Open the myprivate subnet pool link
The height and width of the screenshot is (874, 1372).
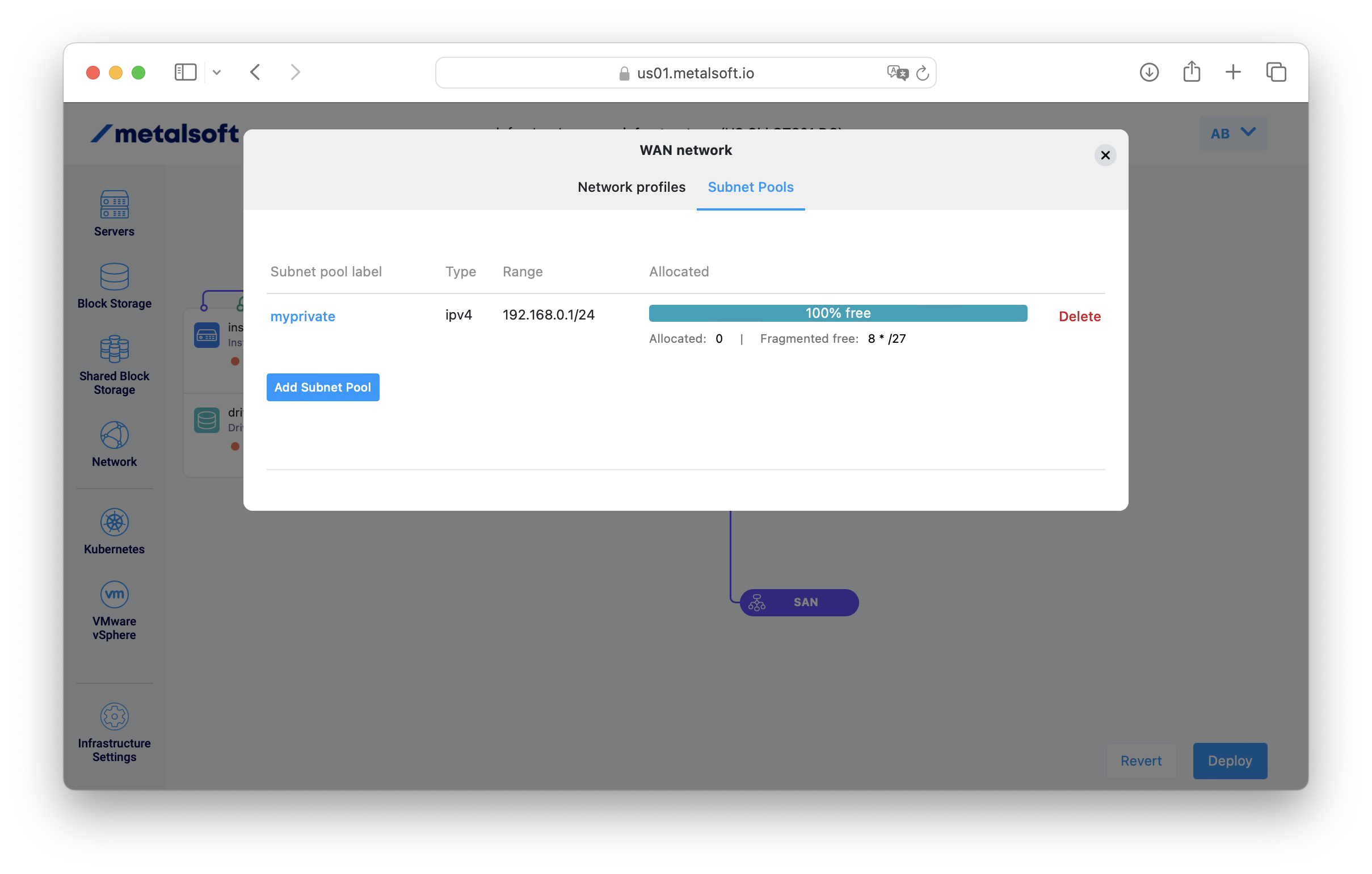(302, 316)
